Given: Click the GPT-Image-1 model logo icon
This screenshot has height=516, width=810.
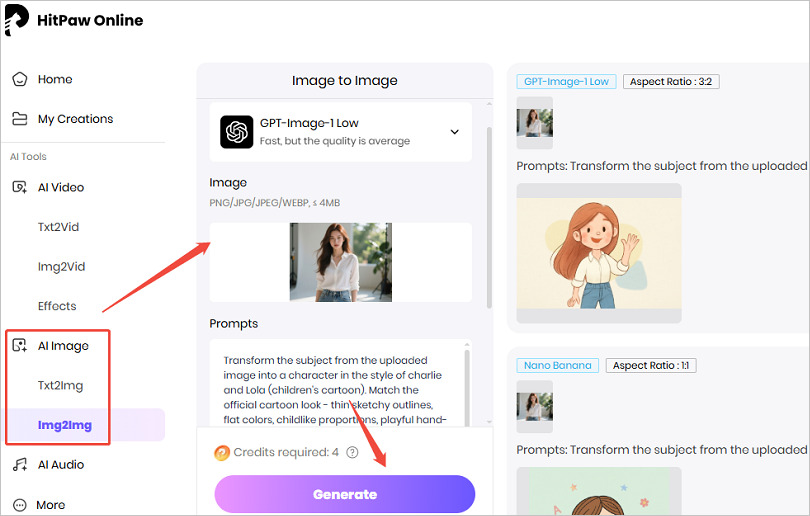Looking at the screenshot, I should [237, 132].
